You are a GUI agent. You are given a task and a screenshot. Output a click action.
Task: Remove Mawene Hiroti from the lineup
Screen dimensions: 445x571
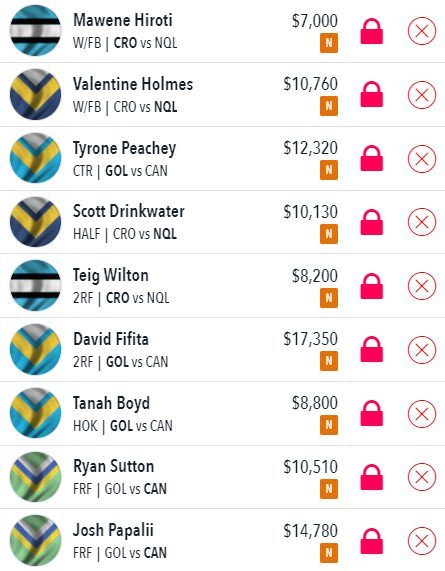(422, 31)
